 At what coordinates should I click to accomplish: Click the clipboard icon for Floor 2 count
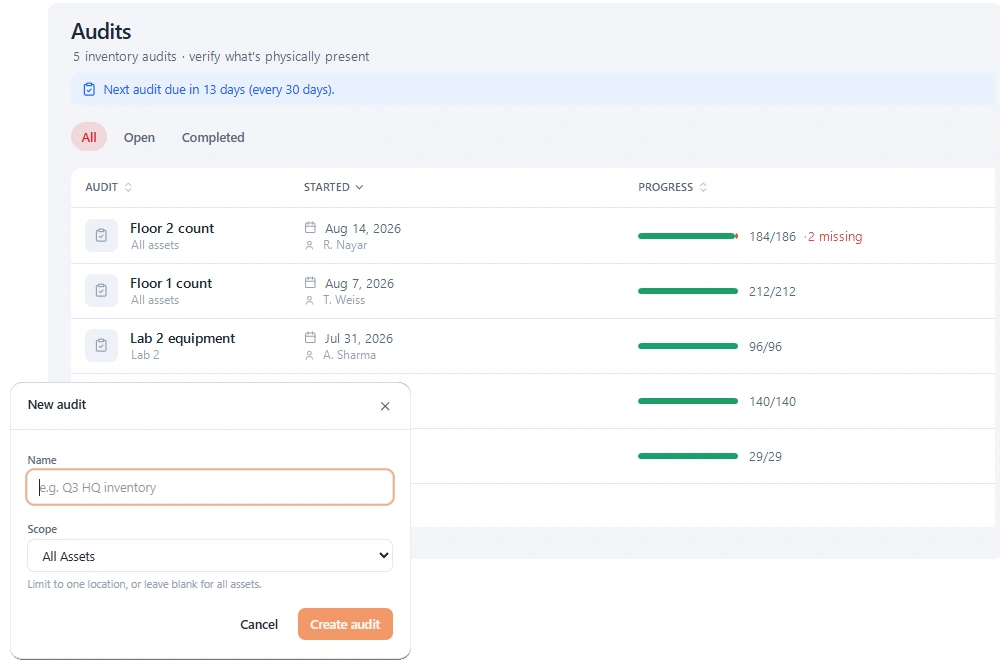pos(101,235)
